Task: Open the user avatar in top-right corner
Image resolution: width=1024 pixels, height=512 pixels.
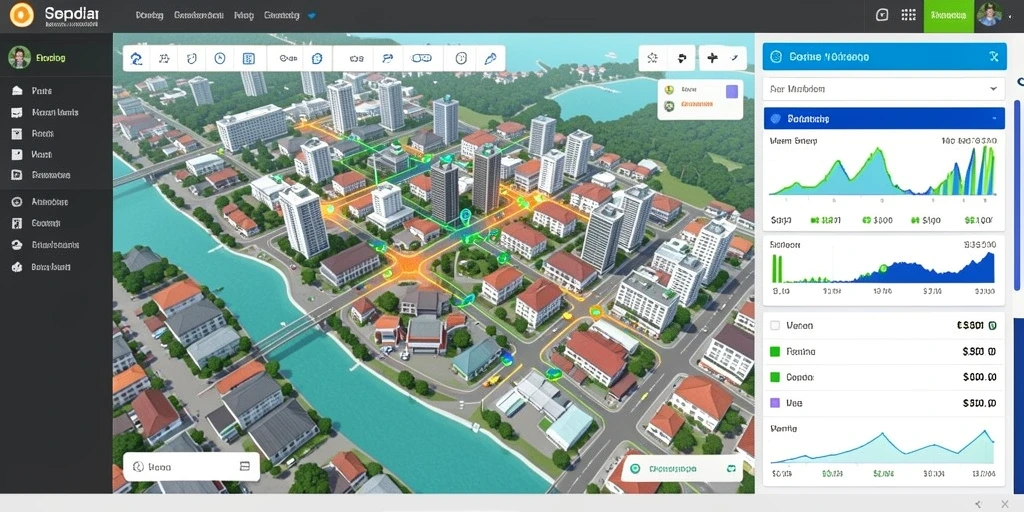Action: coord(989,14)
